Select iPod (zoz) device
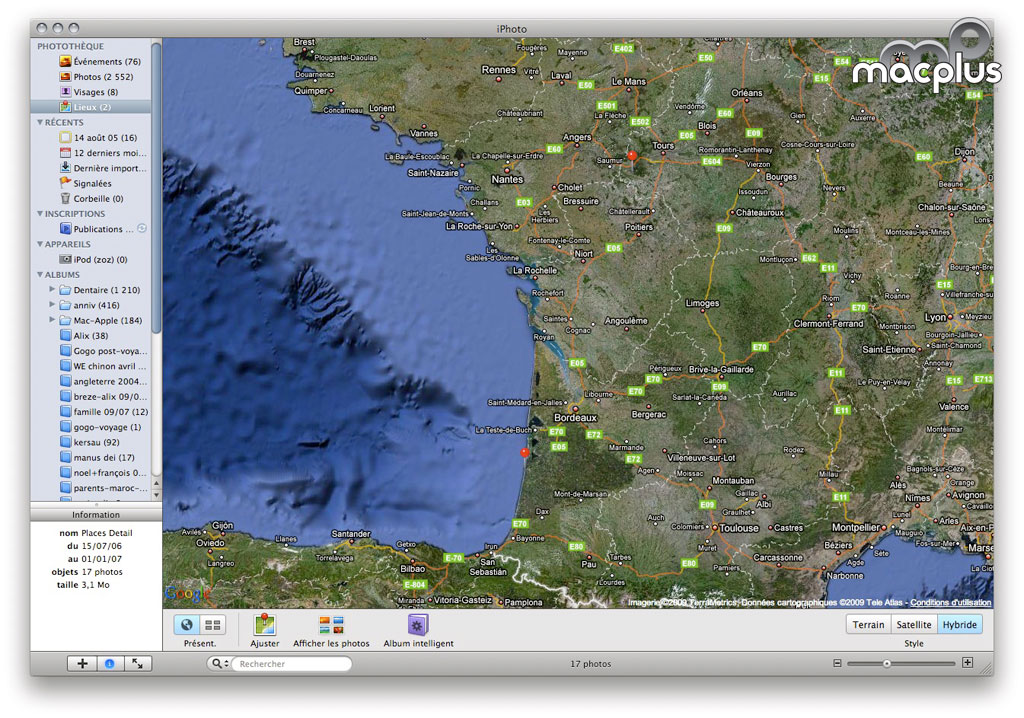 tap(93, 259)
